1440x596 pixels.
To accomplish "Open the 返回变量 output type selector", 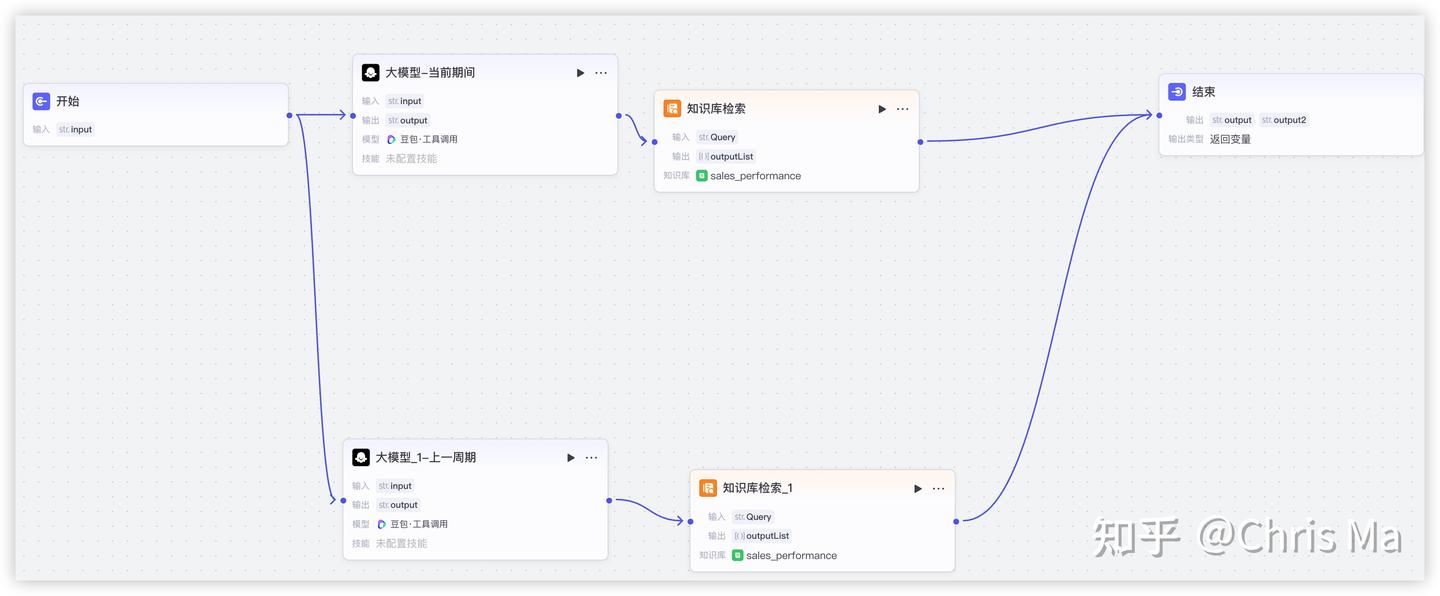I will (1229, 139).
